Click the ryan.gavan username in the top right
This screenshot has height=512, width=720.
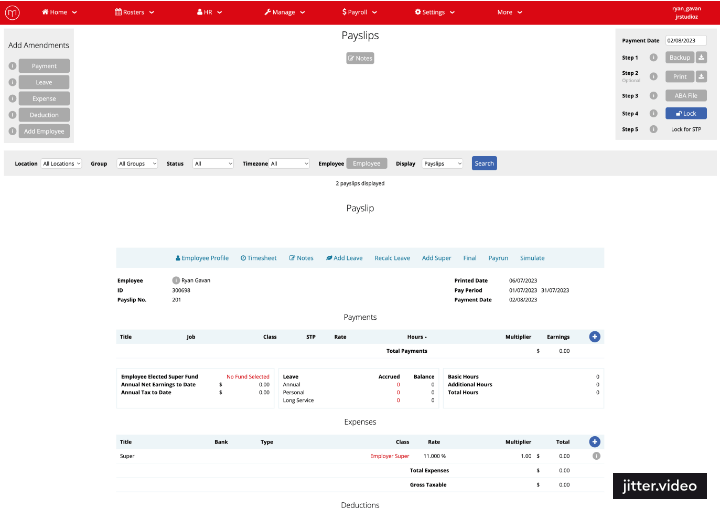[686, 8]
